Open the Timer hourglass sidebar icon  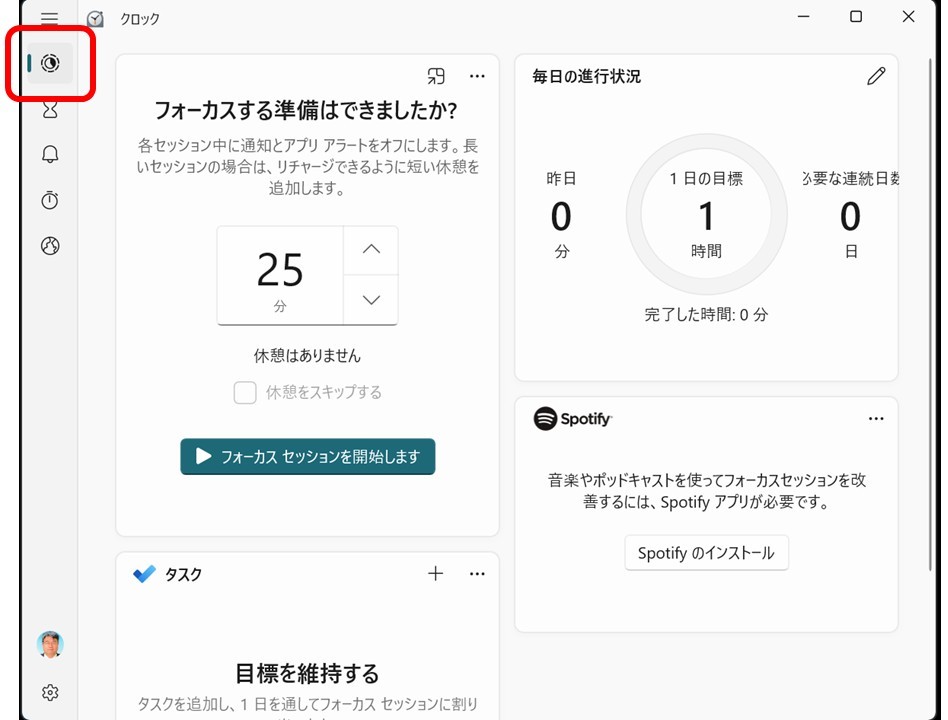50,109
